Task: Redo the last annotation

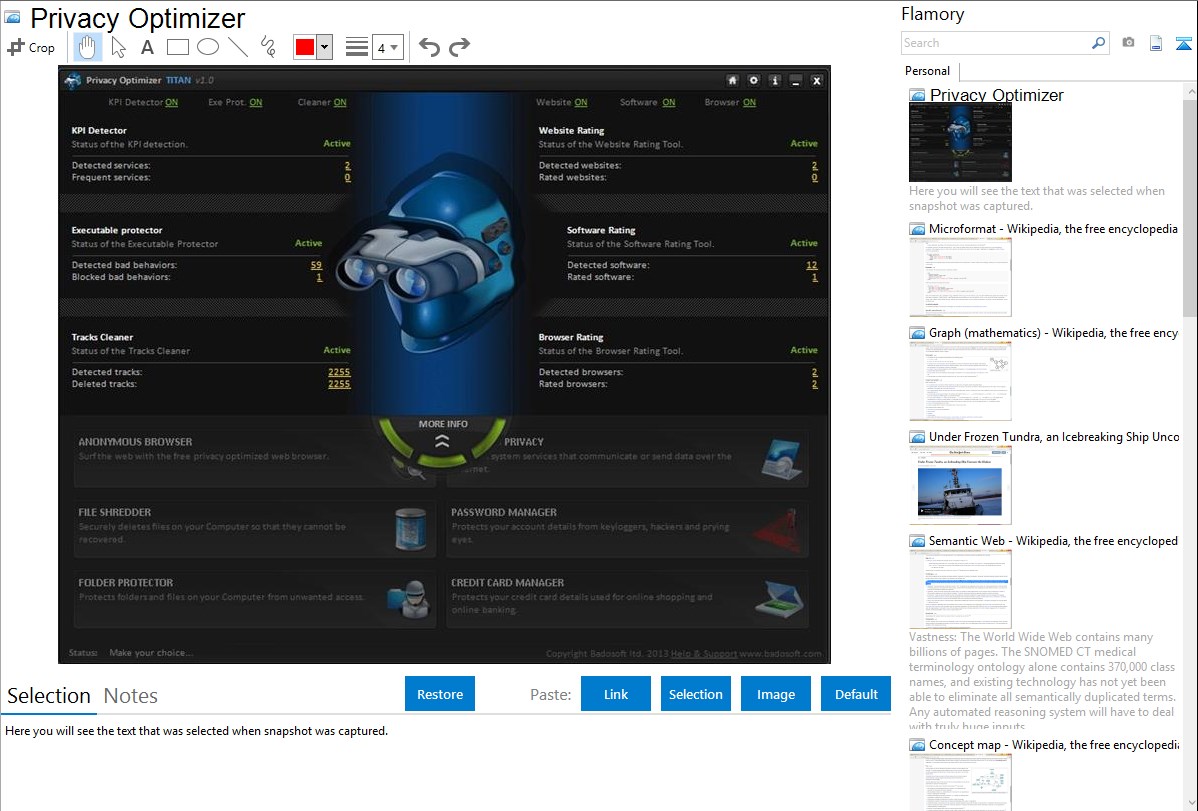Action: [459, 47]
